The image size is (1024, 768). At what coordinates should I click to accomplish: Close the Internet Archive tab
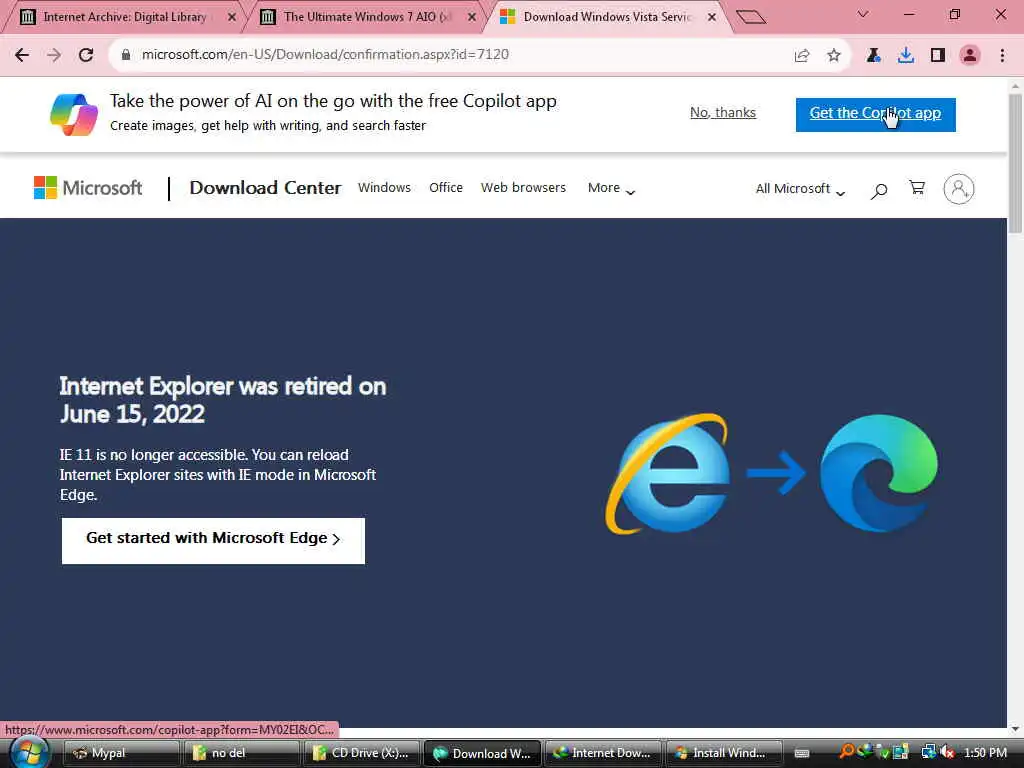tap(232, 18)
